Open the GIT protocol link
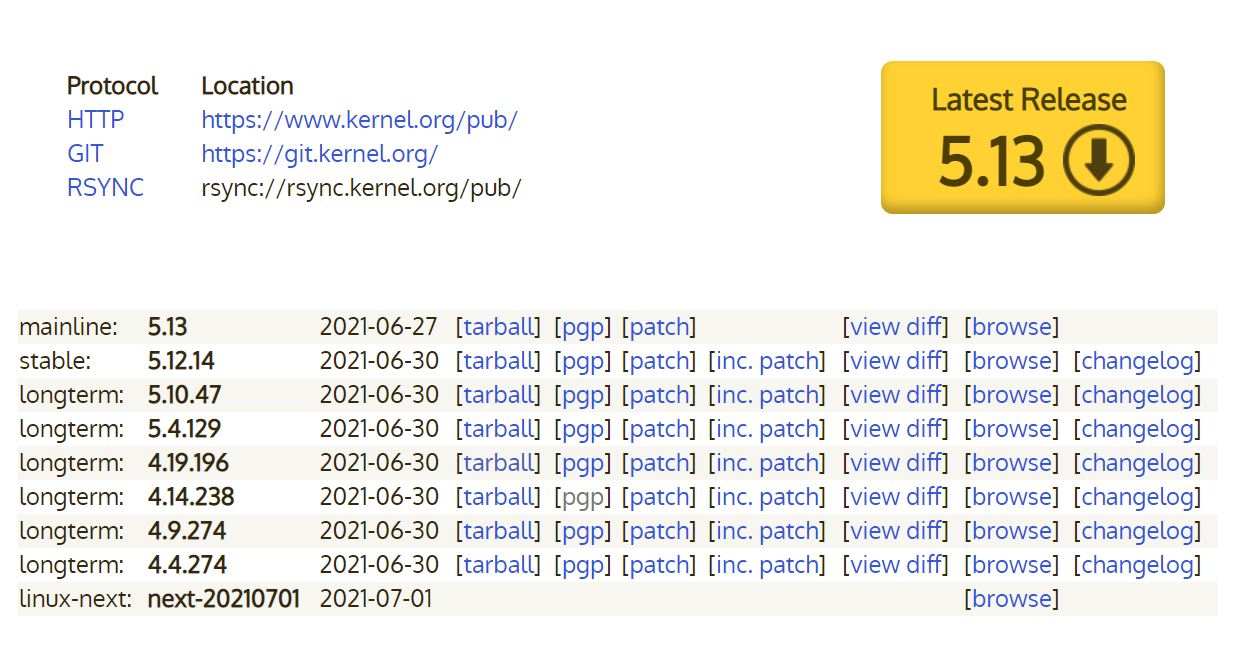The image size is (1237, 660). click(x=85, y=154)
